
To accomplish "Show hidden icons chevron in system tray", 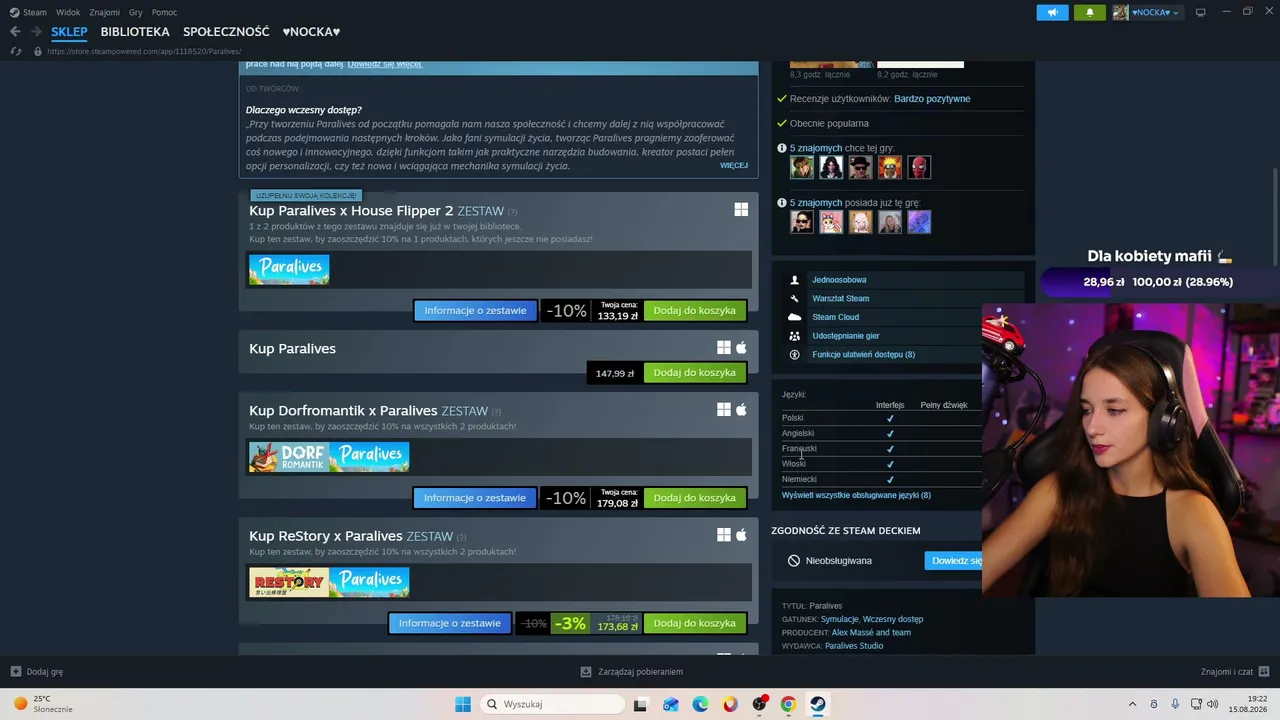I will (x=1132, y=704).
